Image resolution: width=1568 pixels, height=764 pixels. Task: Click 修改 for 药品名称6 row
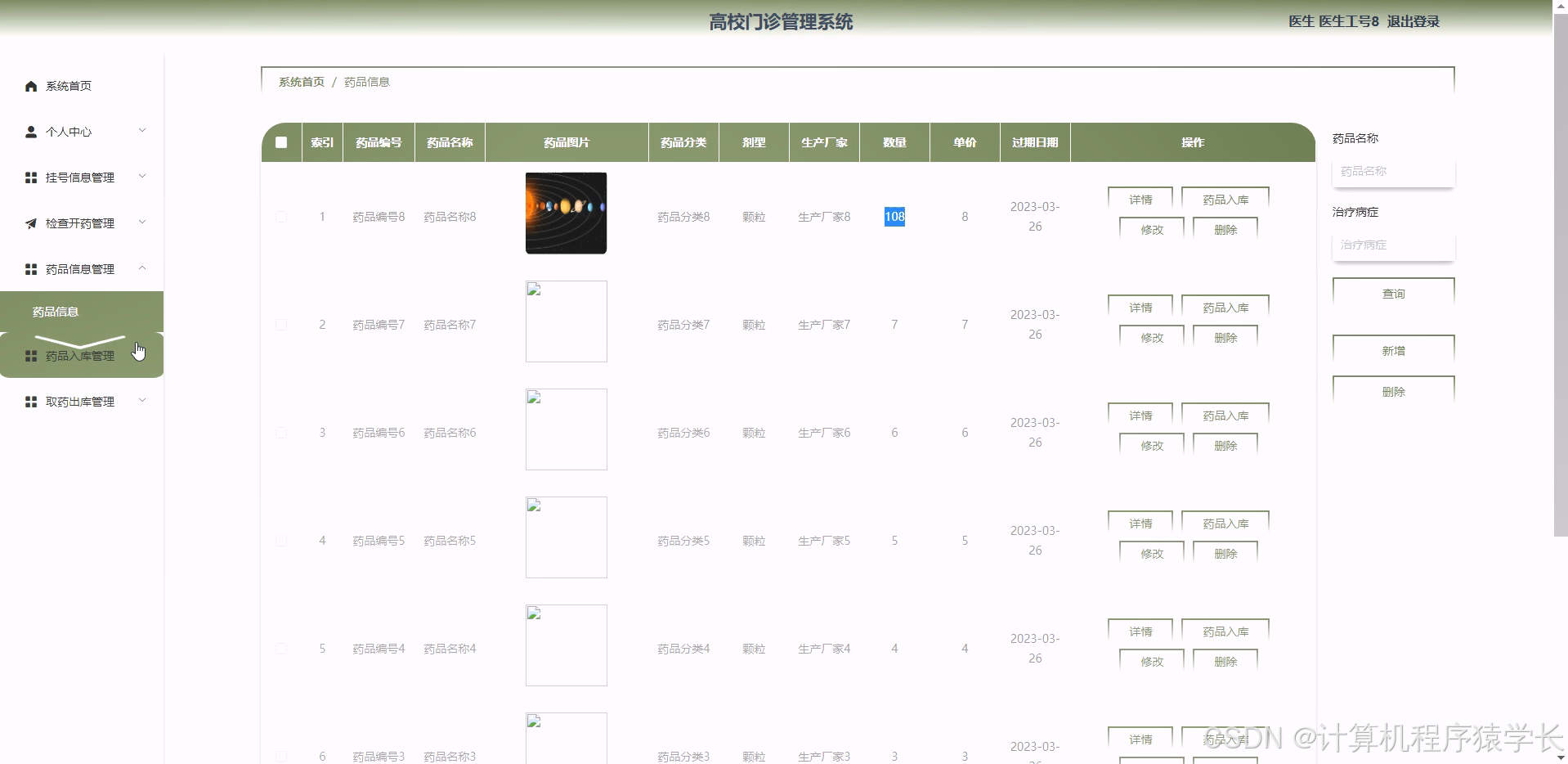(x=1152, y=446)
